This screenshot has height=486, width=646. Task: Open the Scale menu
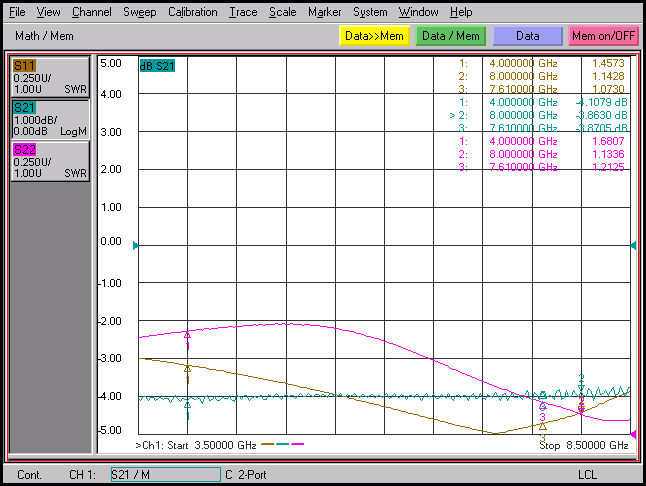[283, 12]
